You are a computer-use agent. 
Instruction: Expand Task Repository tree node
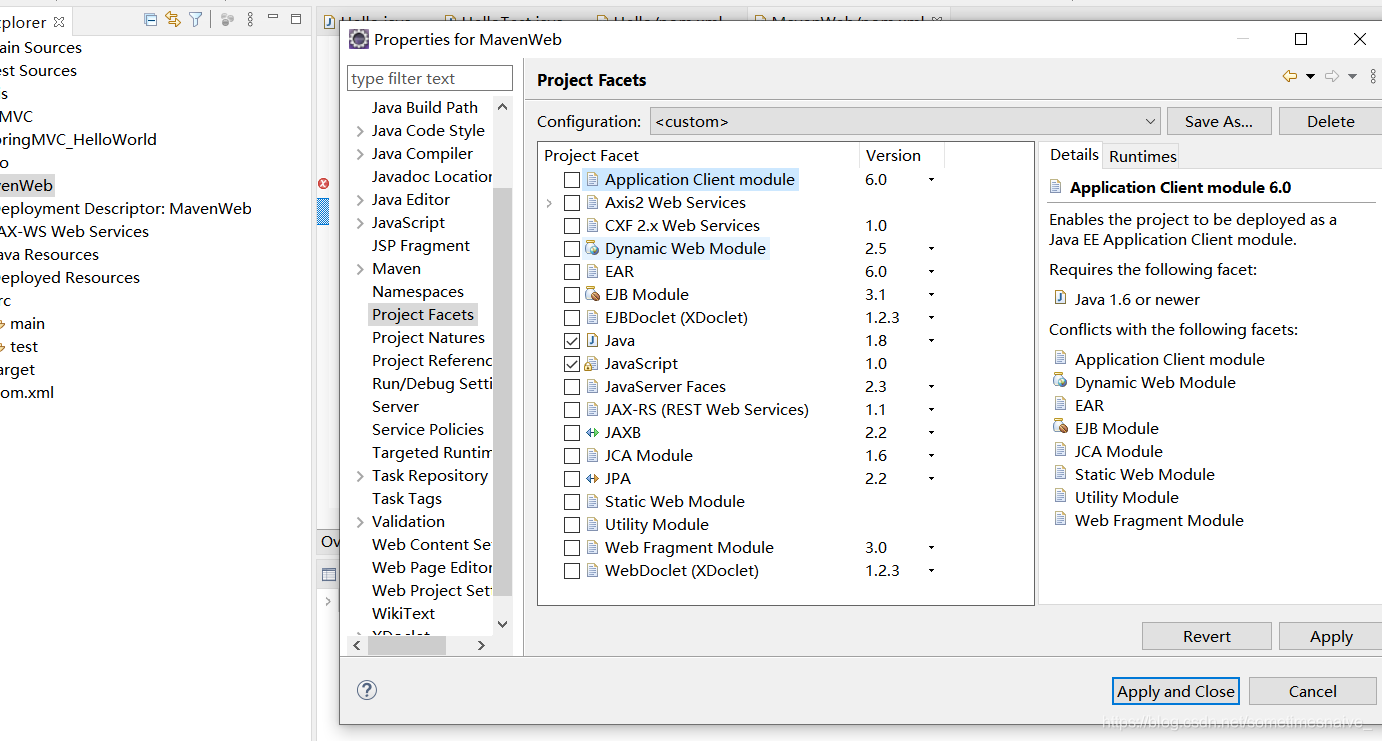click(x=360, y=476)
